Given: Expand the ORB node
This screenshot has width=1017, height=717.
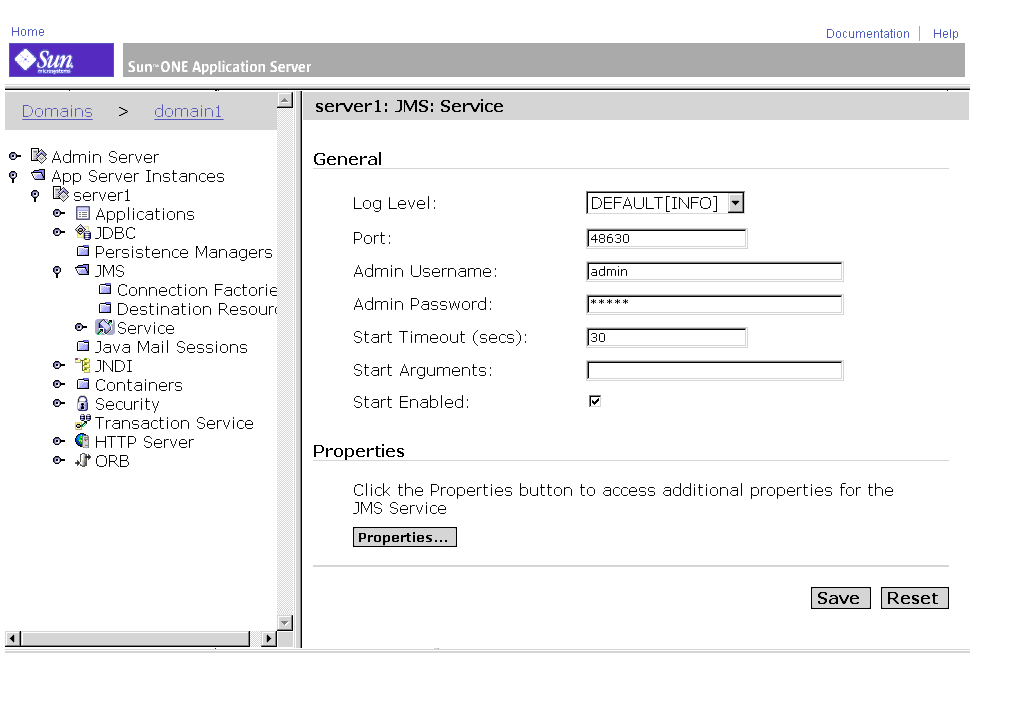Looking at the screenshot, I should click(x=58, y=460).
